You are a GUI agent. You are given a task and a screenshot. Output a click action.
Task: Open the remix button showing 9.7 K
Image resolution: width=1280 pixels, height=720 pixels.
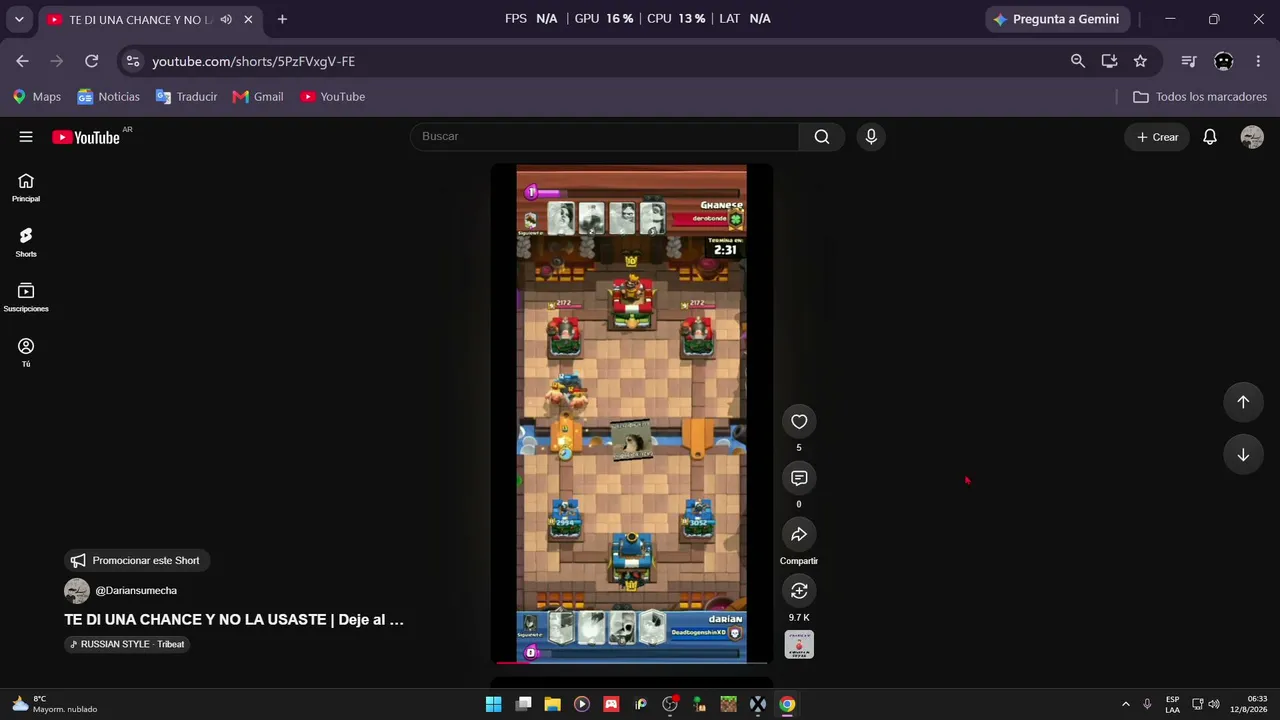click(799, 591)
